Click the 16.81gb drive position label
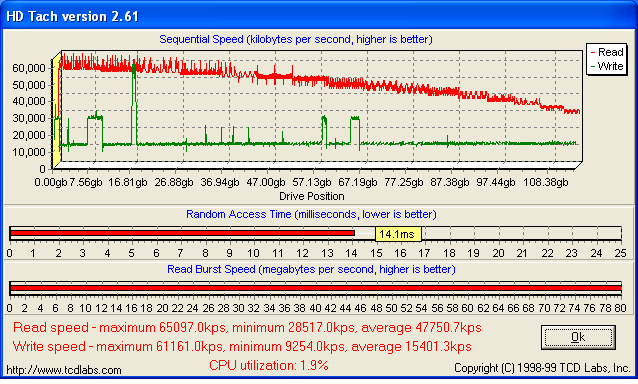Image resolution: width=638 pixels, height=384 pixels. pyautogui.click(x=127, y=182)
